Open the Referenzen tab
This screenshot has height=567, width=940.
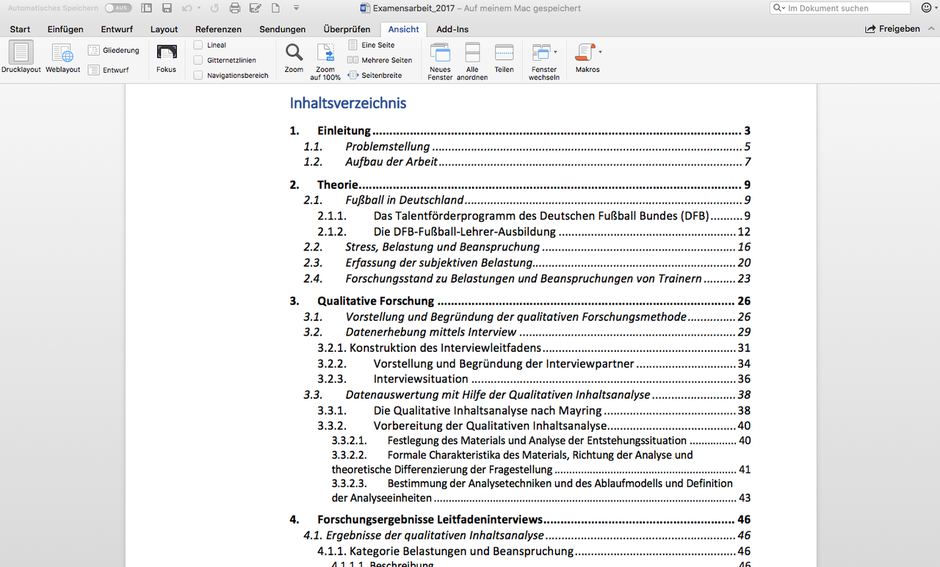218,29
